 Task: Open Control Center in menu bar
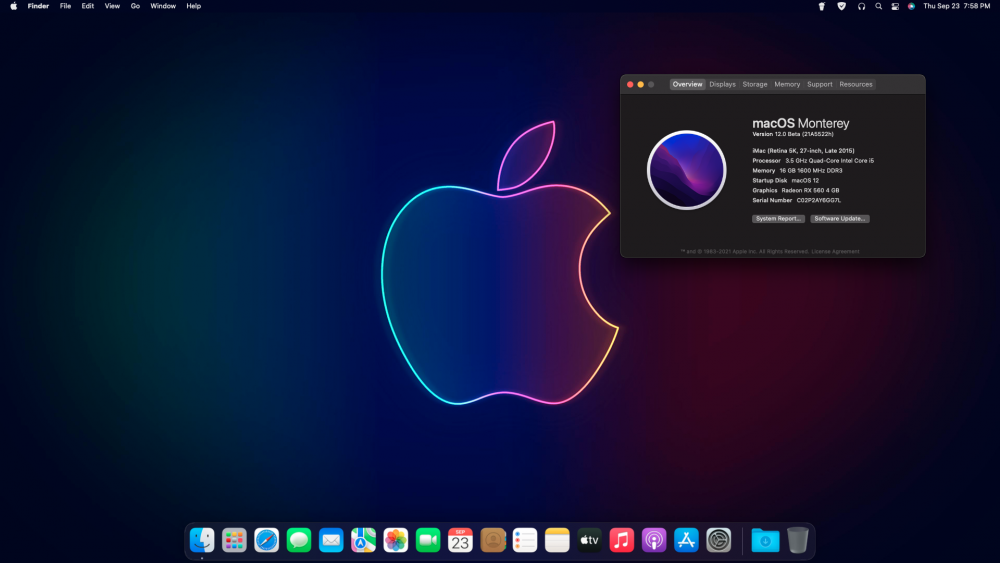tap(895, 6)
